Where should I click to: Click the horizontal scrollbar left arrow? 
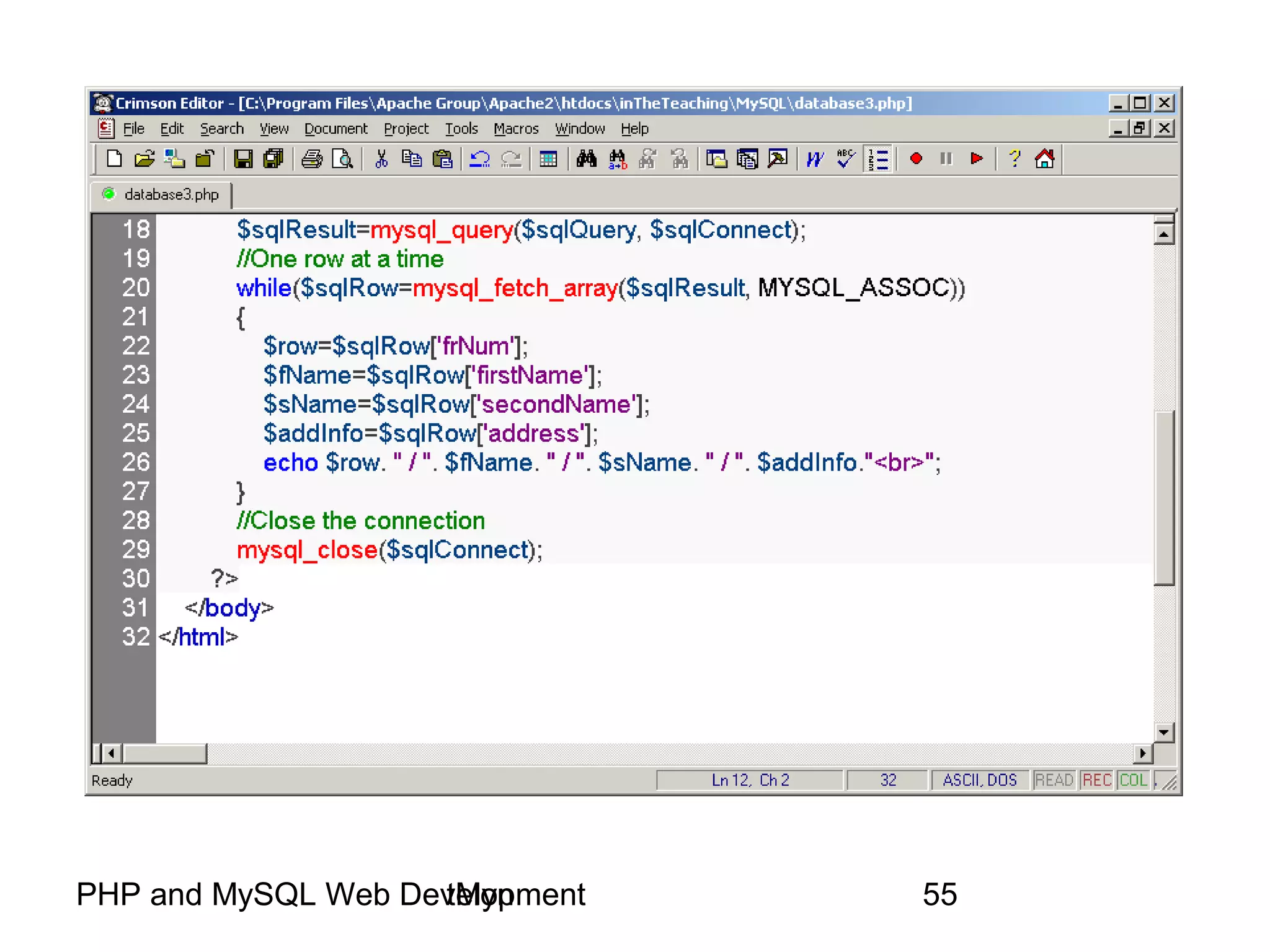point(112,754)
